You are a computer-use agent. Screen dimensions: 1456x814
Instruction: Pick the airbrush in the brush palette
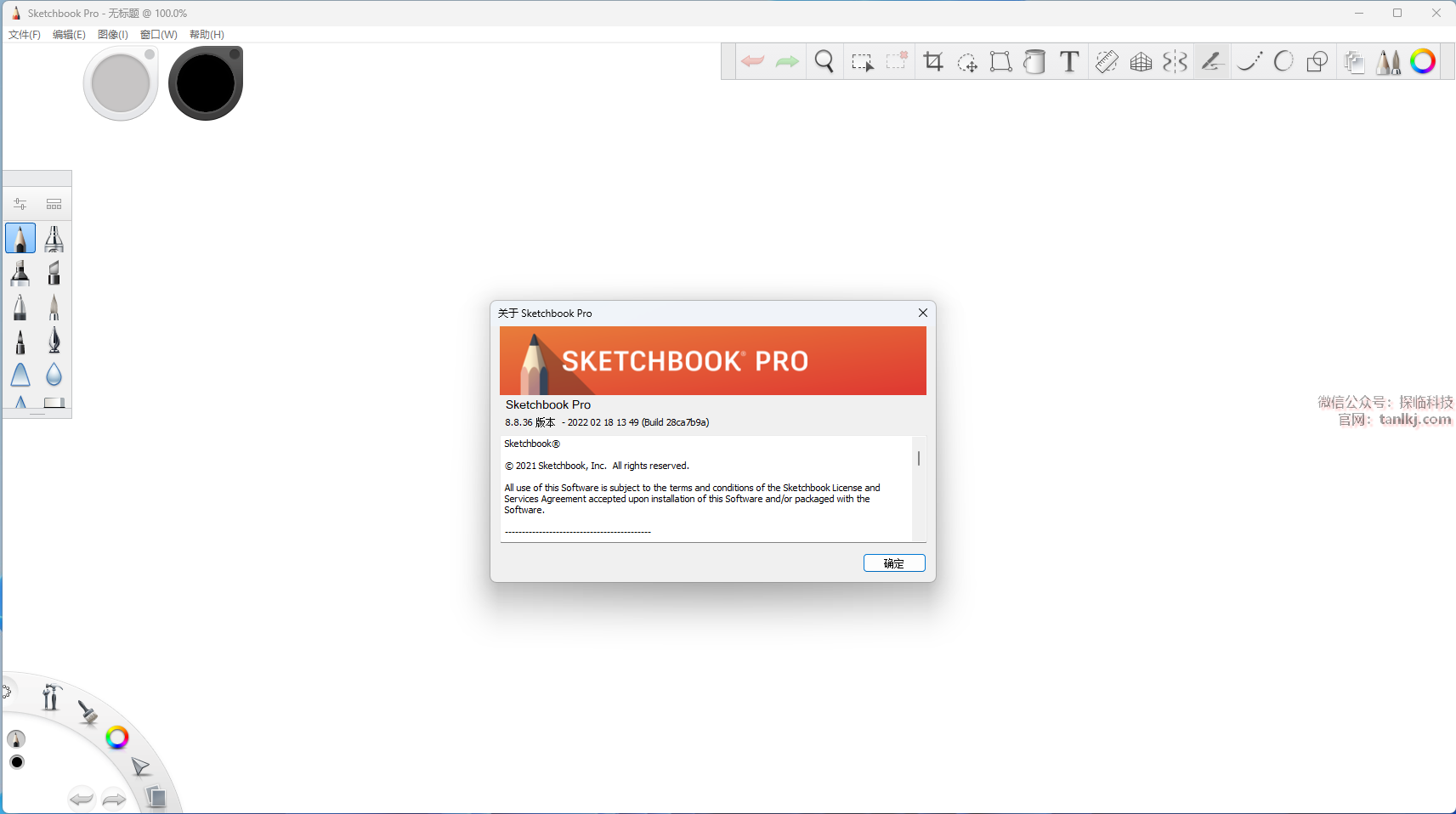click(x=54, y=239)
